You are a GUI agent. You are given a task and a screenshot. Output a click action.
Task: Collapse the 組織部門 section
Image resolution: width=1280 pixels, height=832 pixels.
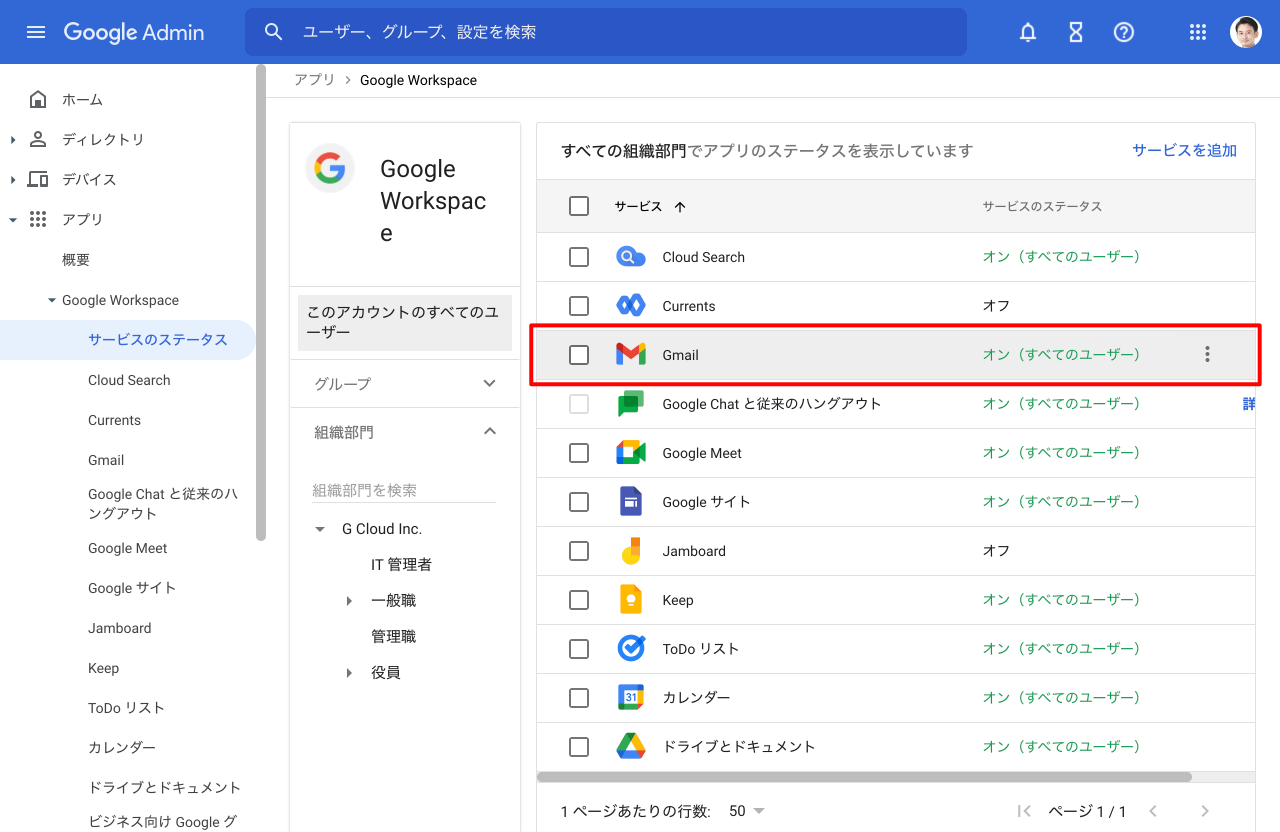coord(490,431)
